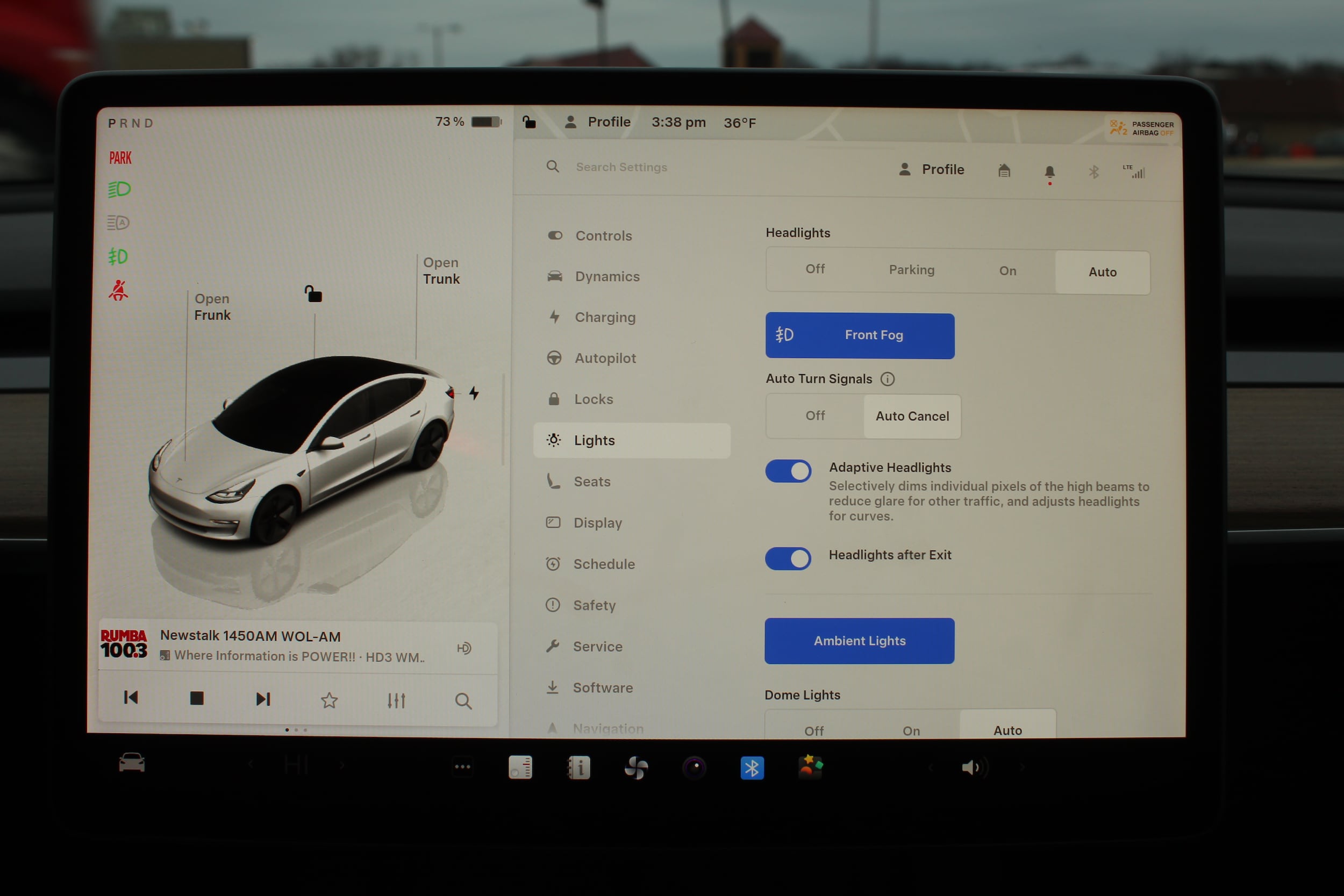
Task: Show Auto Turn Signals info
Action: click(887, 379)
